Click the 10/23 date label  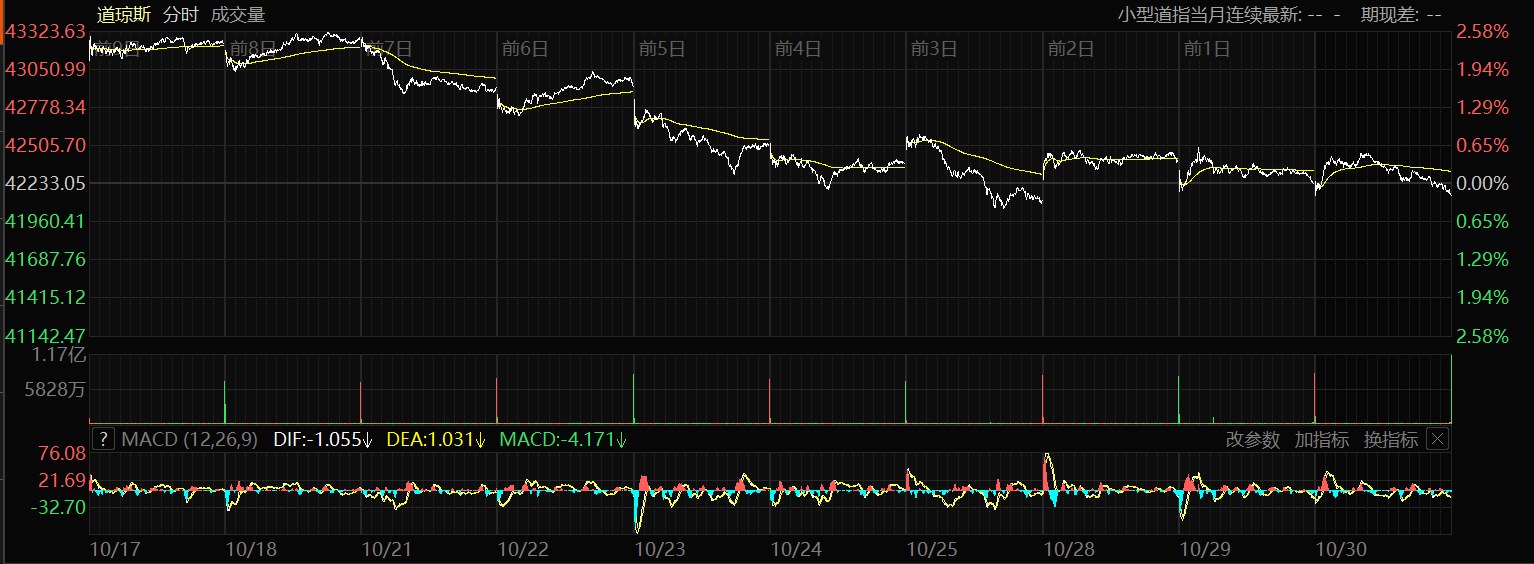coord(660,549)
